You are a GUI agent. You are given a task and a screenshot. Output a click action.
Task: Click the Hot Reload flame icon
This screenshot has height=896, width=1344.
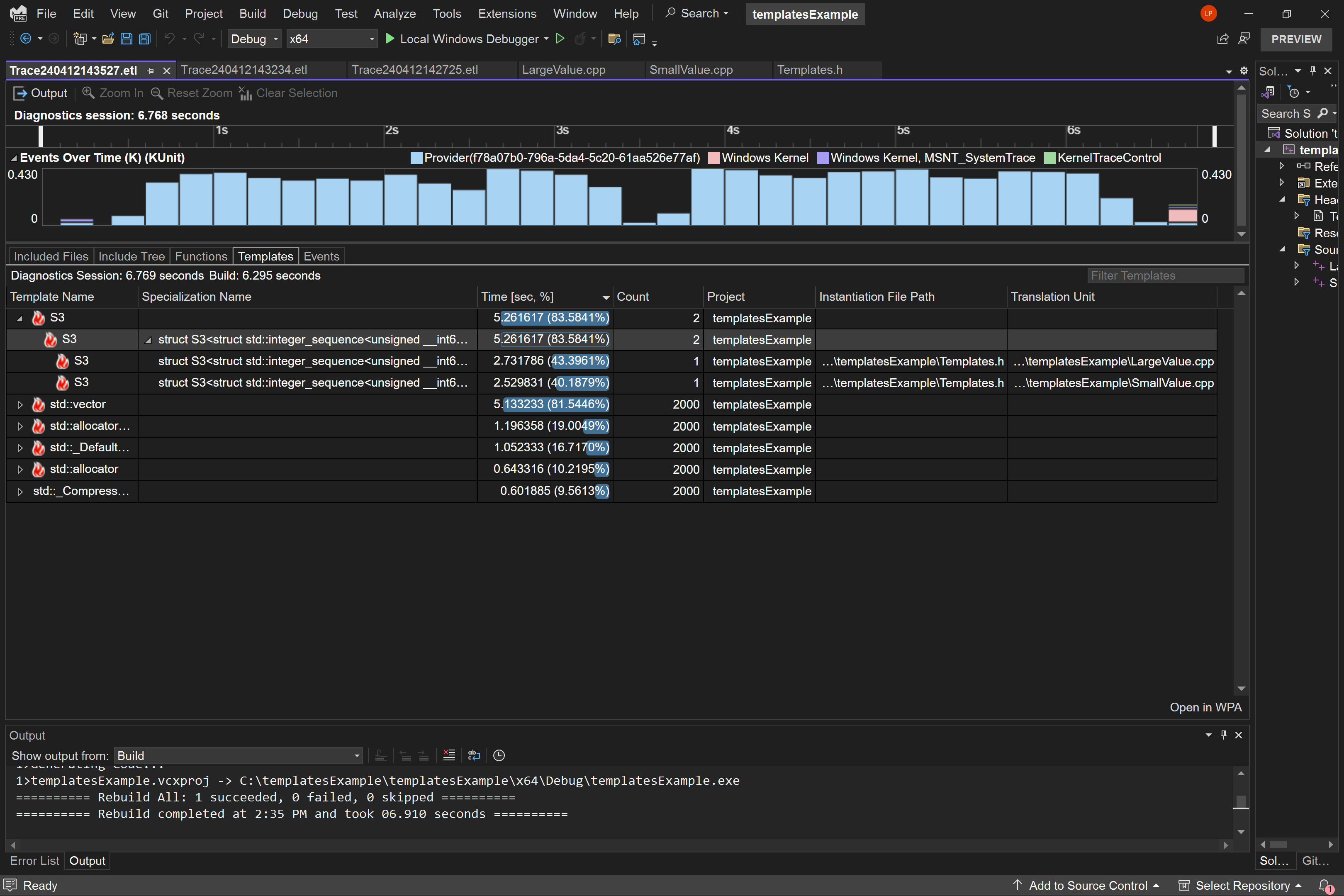[x=580, y=39]
